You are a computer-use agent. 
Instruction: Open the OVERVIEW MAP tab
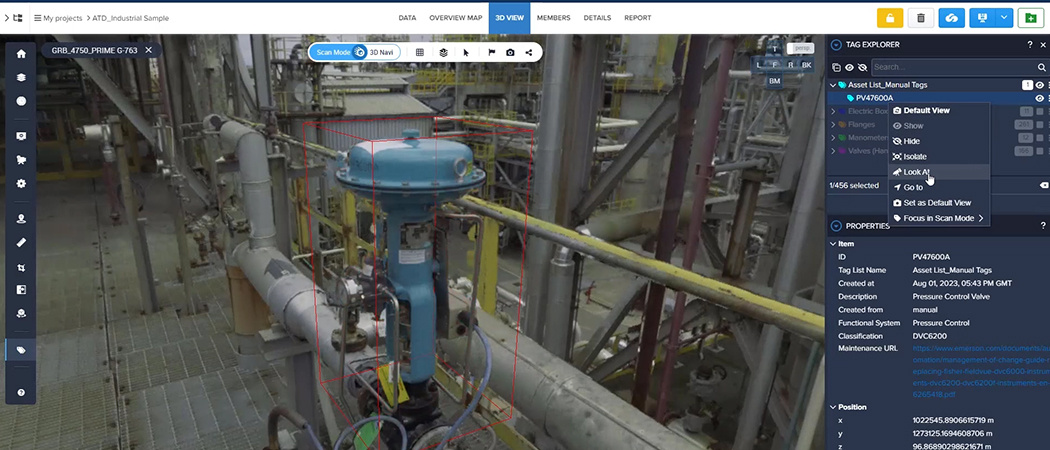[456, 18]
